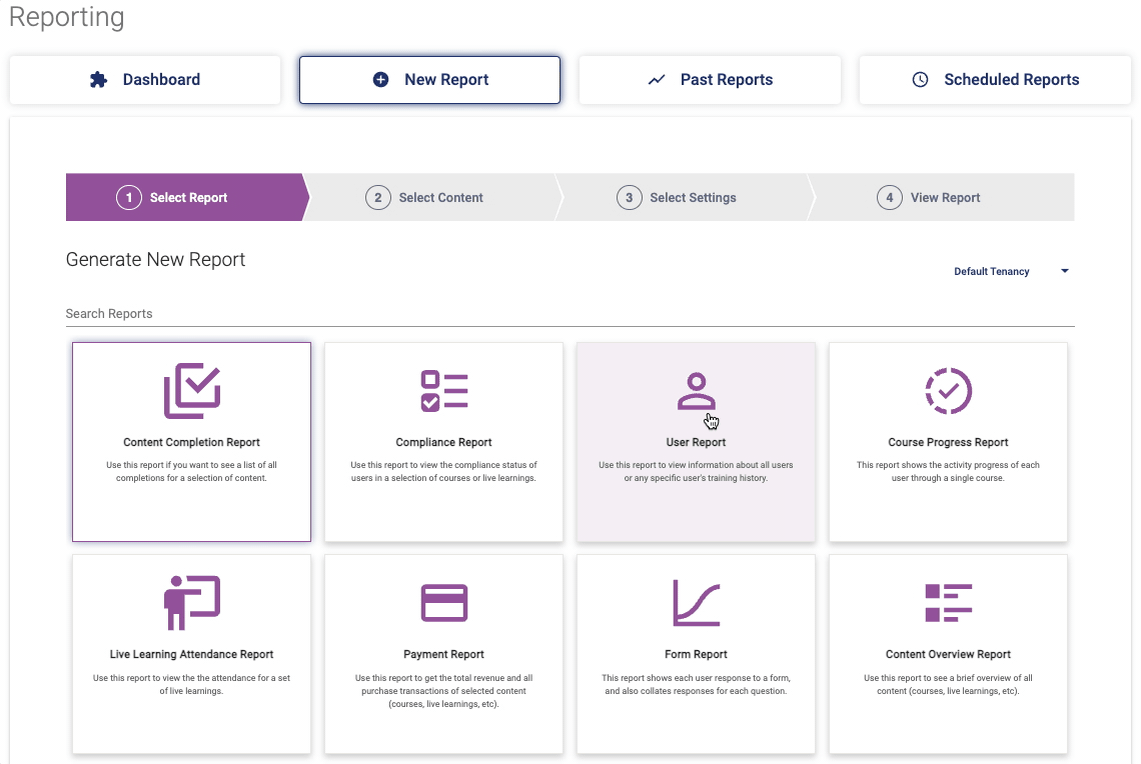Screen dimensions: 1141x764
Task: Choose the Course Progress Report title
Action: [948, 442]
